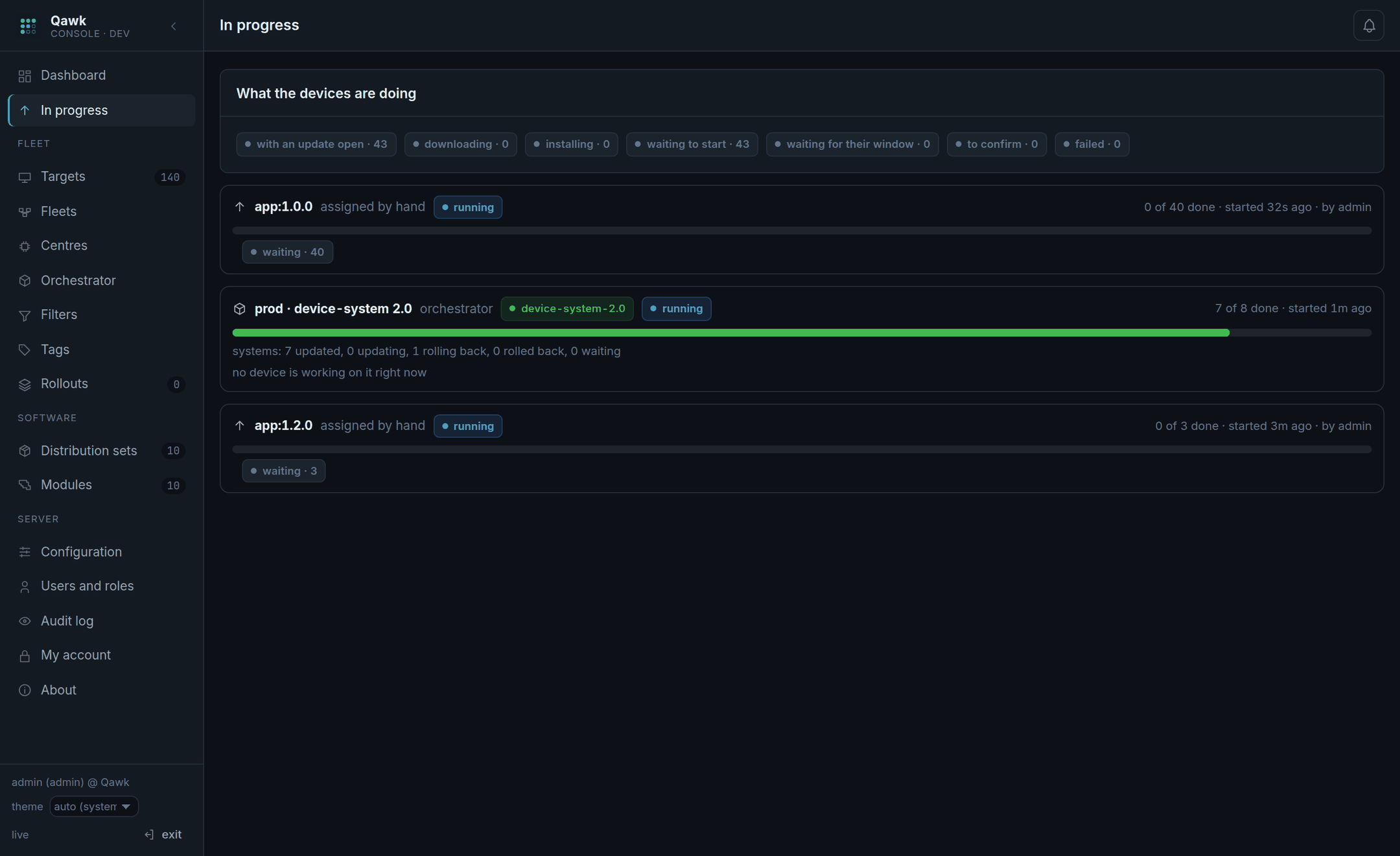Open the Dashboard page
Image resolution: width=1400 pixels, height=856 pixels.
pos(102,75)
